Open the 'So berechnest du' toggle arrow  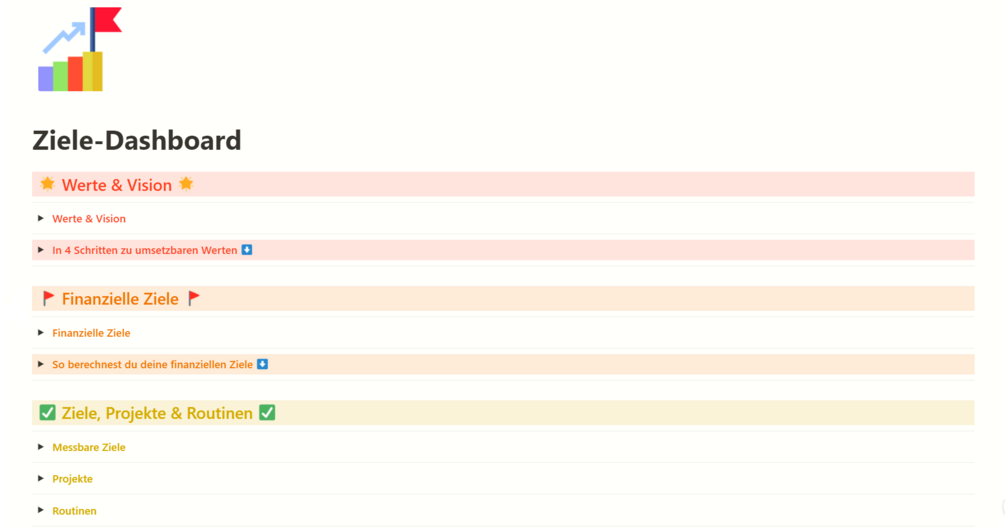coord(41,364)
